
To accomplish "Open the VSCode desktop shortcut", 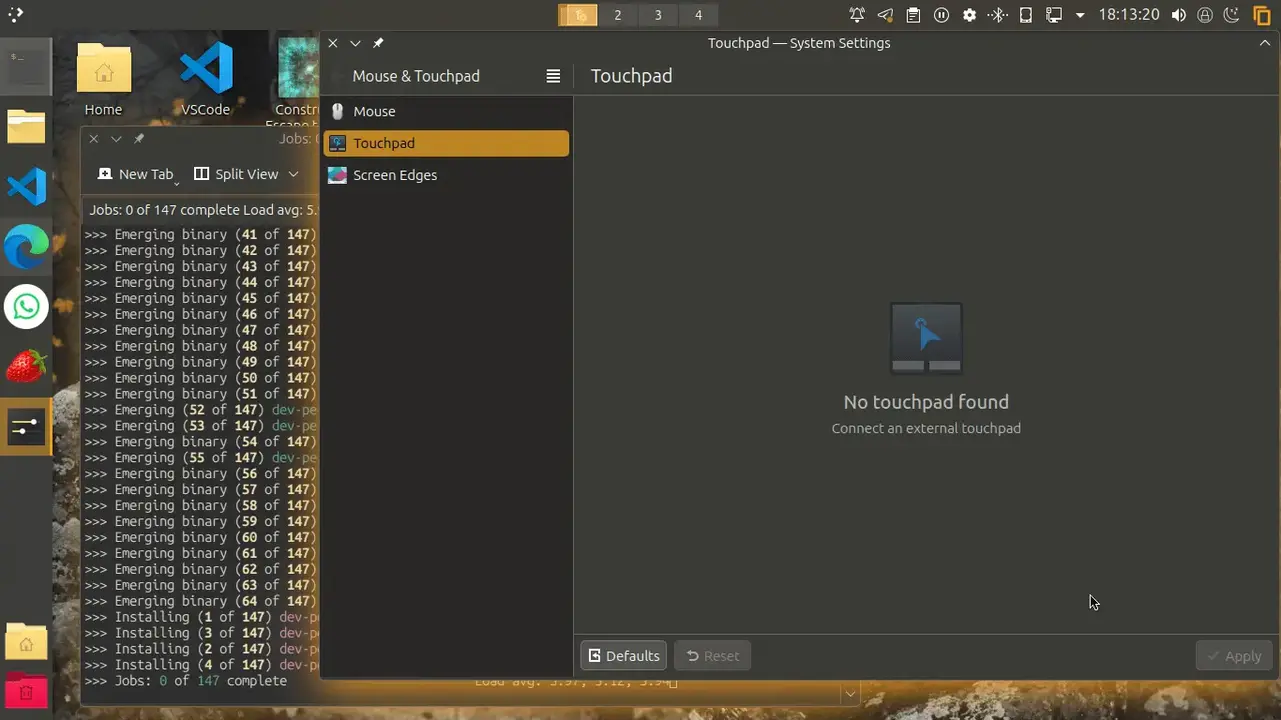I will coord(205,80).
